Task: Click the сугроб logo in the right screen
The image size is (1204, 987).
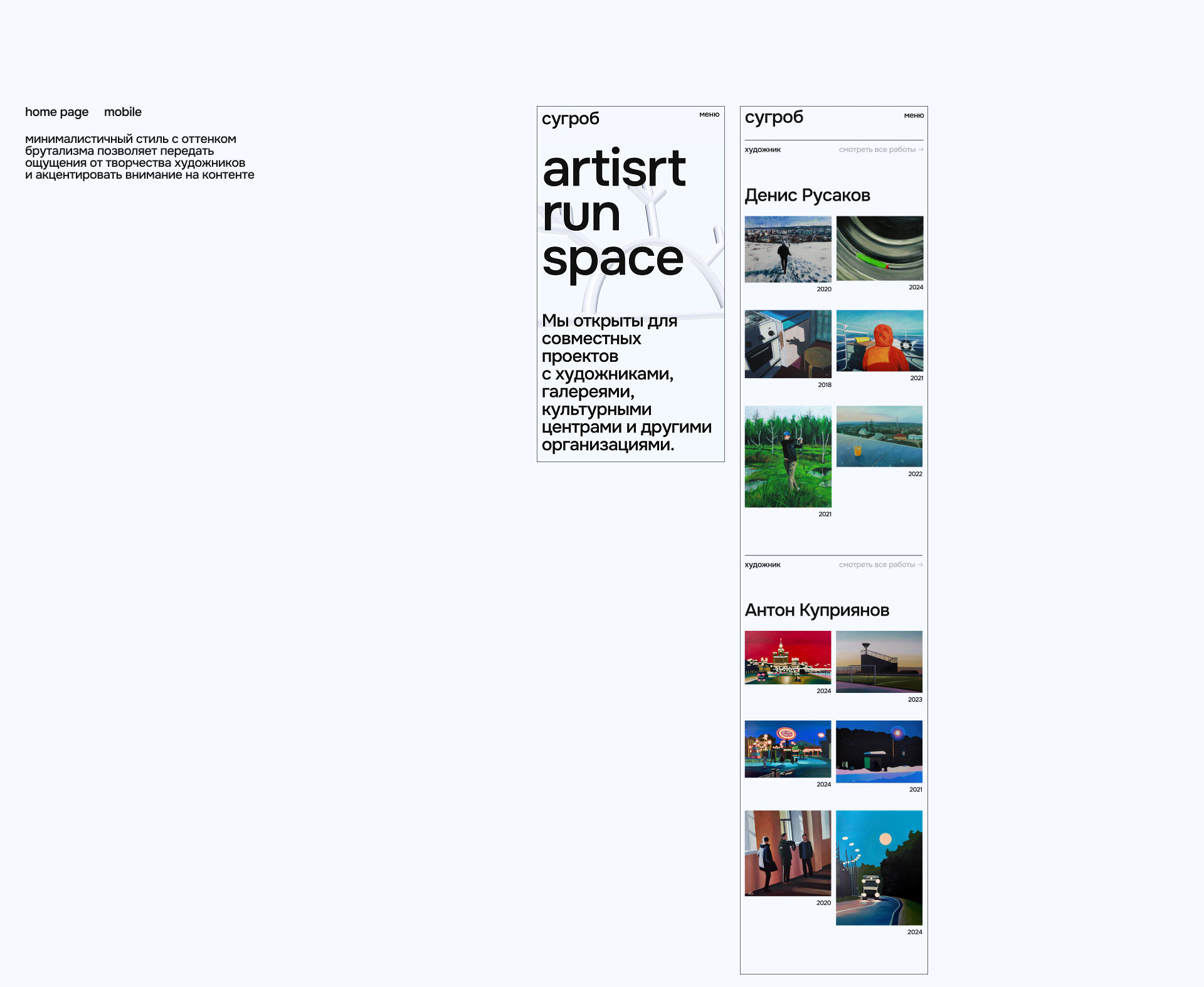Action: (x=774, y=117)
